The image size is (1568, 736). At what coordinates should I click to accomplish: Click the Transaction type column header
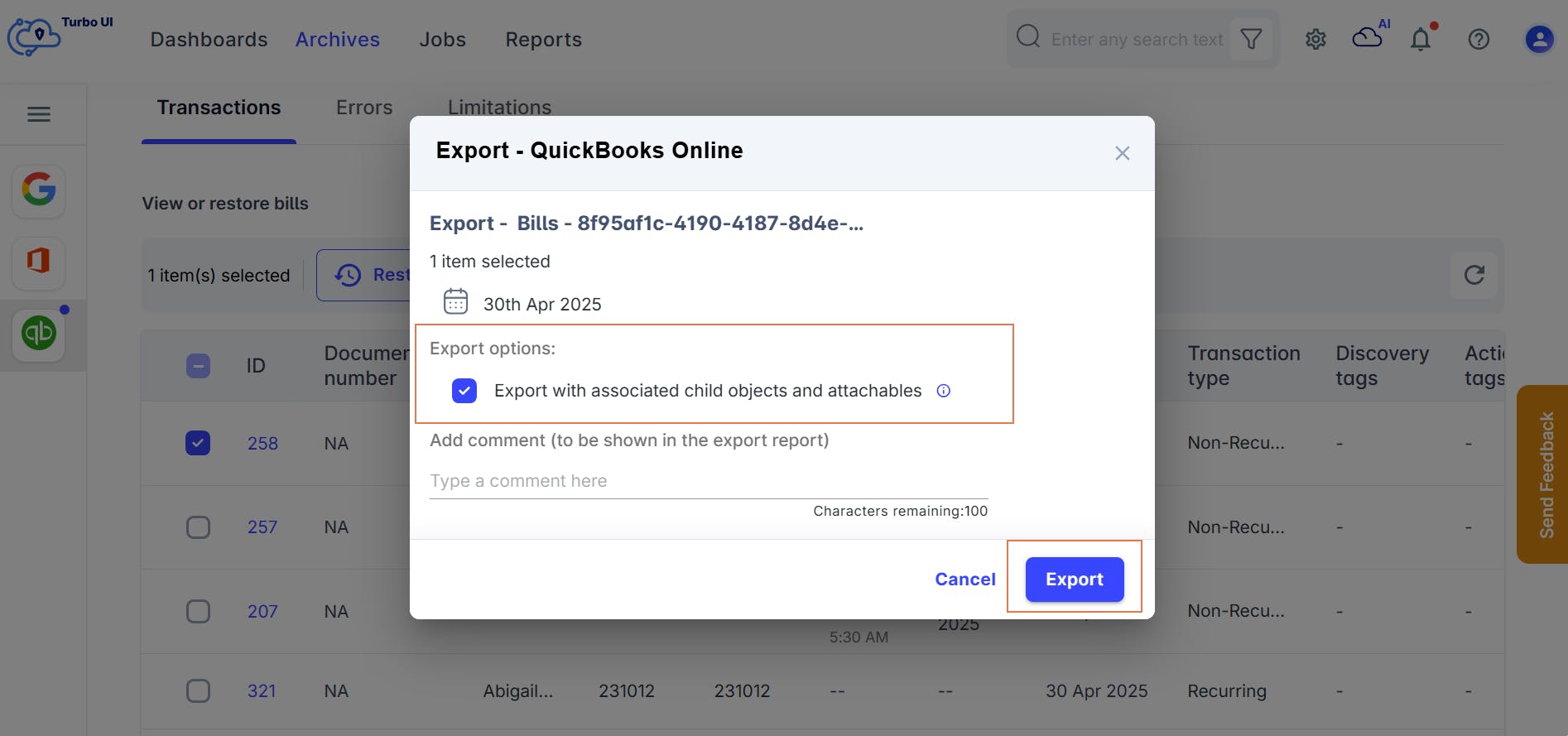pos(1244,366)
